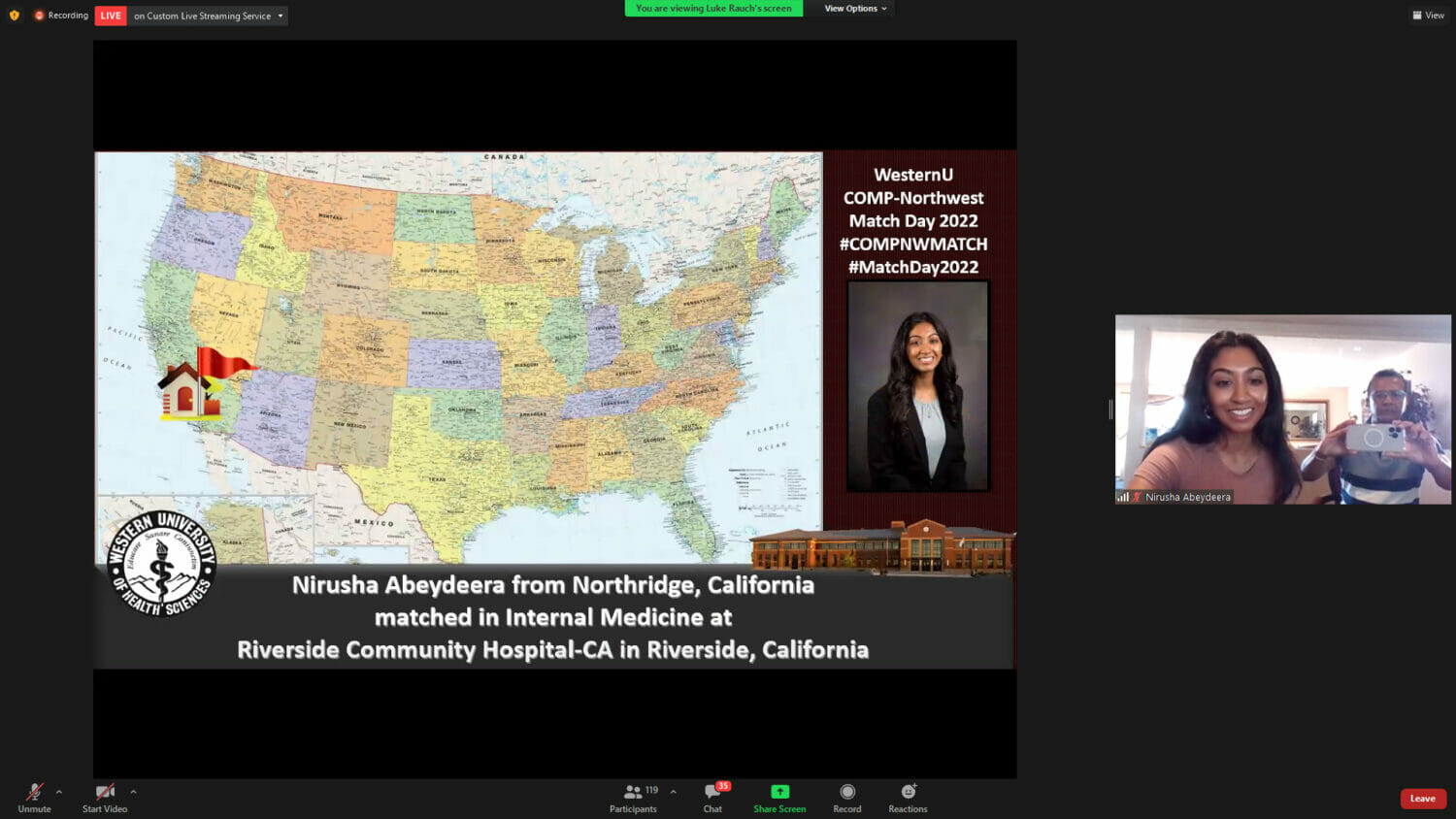This screenshot has width=1456, height=819.
Task: Expand video options chevron beside Start Video
Action: [133, 792]
